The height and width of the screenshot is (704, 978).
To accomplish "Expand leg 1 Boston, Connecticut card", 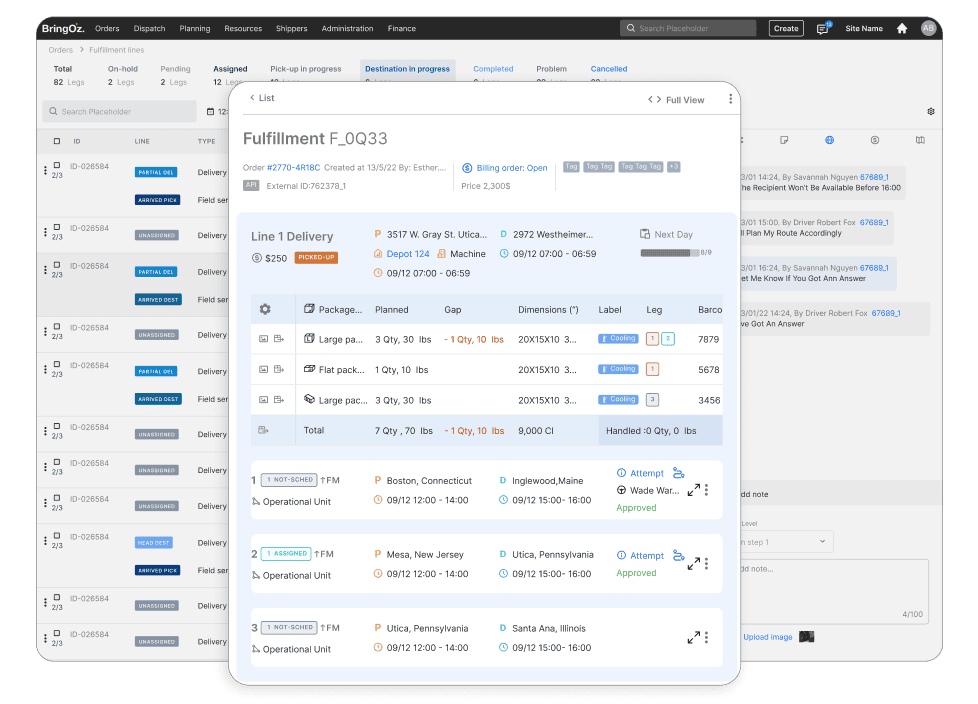I will pos(694,491).
